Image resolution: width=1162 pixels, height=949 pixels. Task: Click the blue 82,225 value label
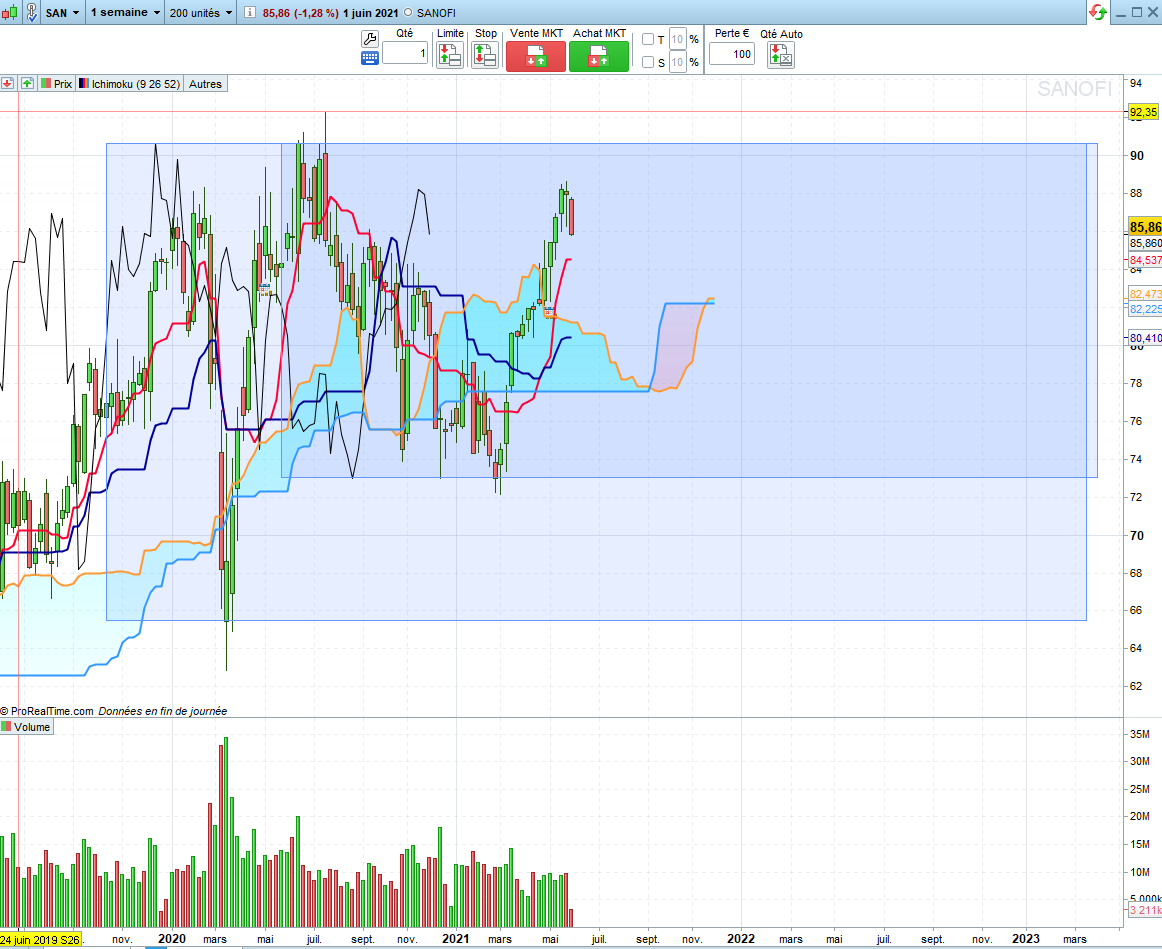pyautogui.click(x=1145, y=309)
